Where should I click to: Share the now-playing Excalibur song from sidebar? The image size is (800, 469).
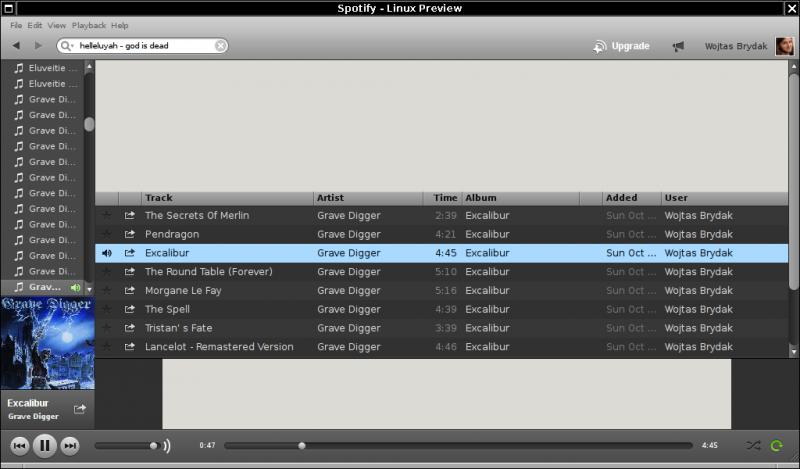pos(80,409)
